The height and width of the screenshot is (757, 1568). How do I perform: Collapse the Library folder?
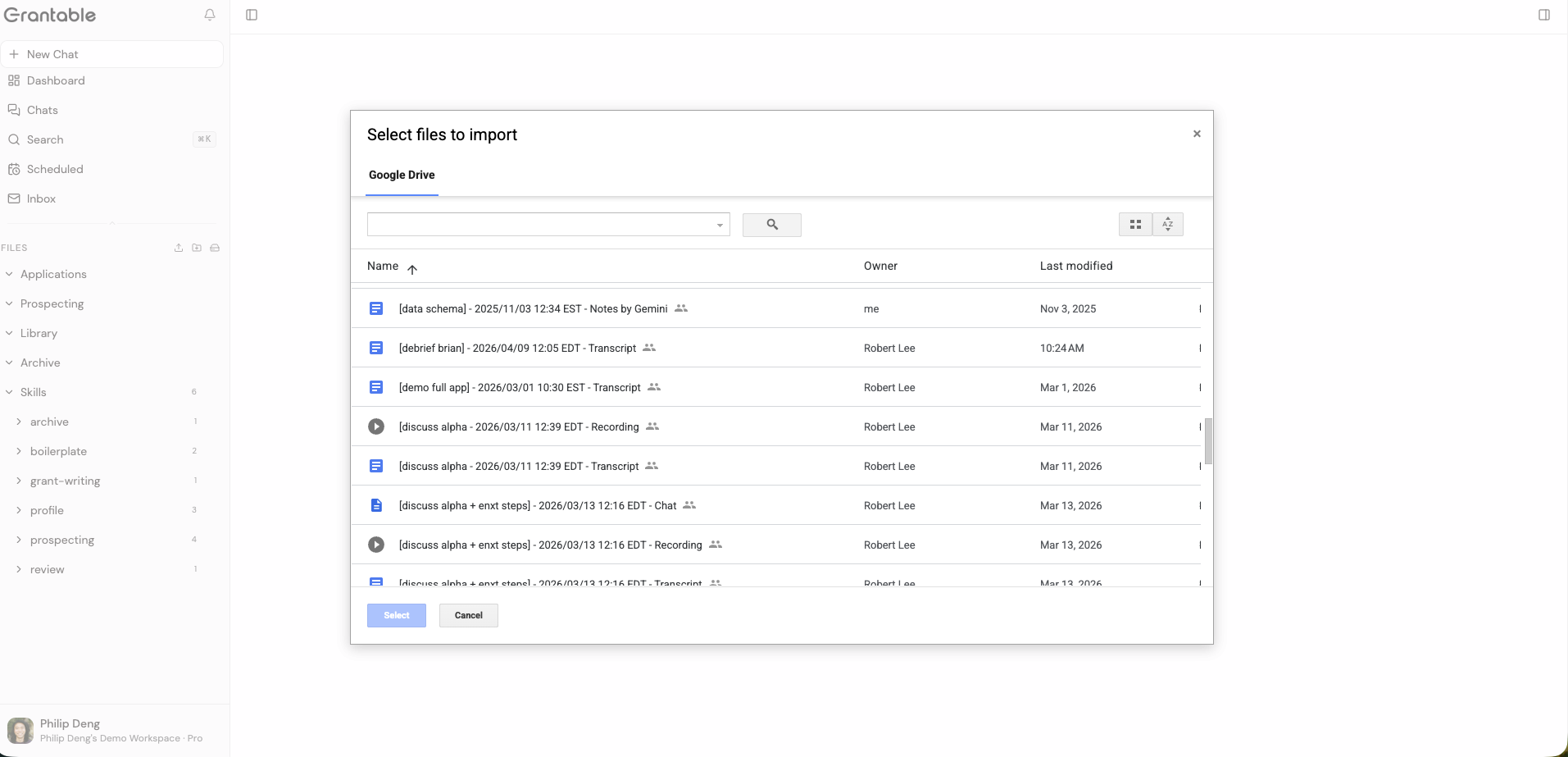point(9,333)
